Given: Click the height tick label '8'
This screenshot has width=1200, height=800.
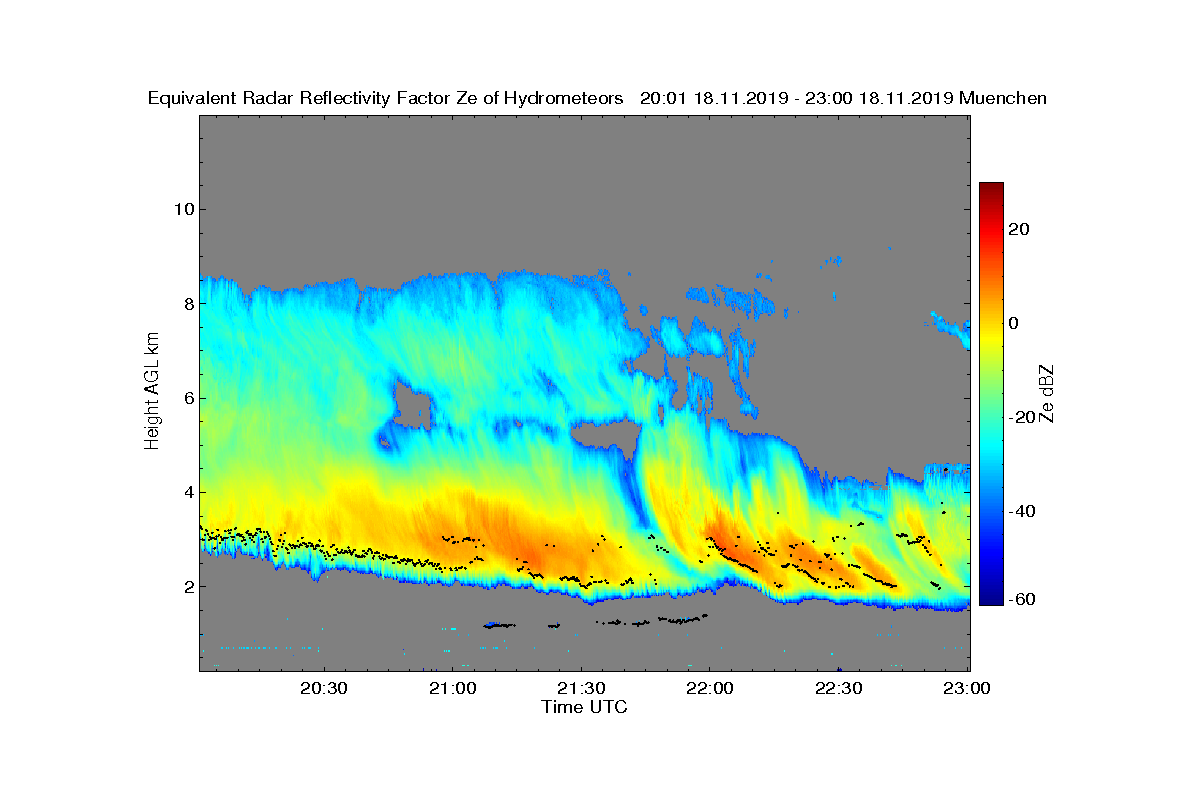Looking at the screenshot, I should pyautogui.click(x=188, y=304).
